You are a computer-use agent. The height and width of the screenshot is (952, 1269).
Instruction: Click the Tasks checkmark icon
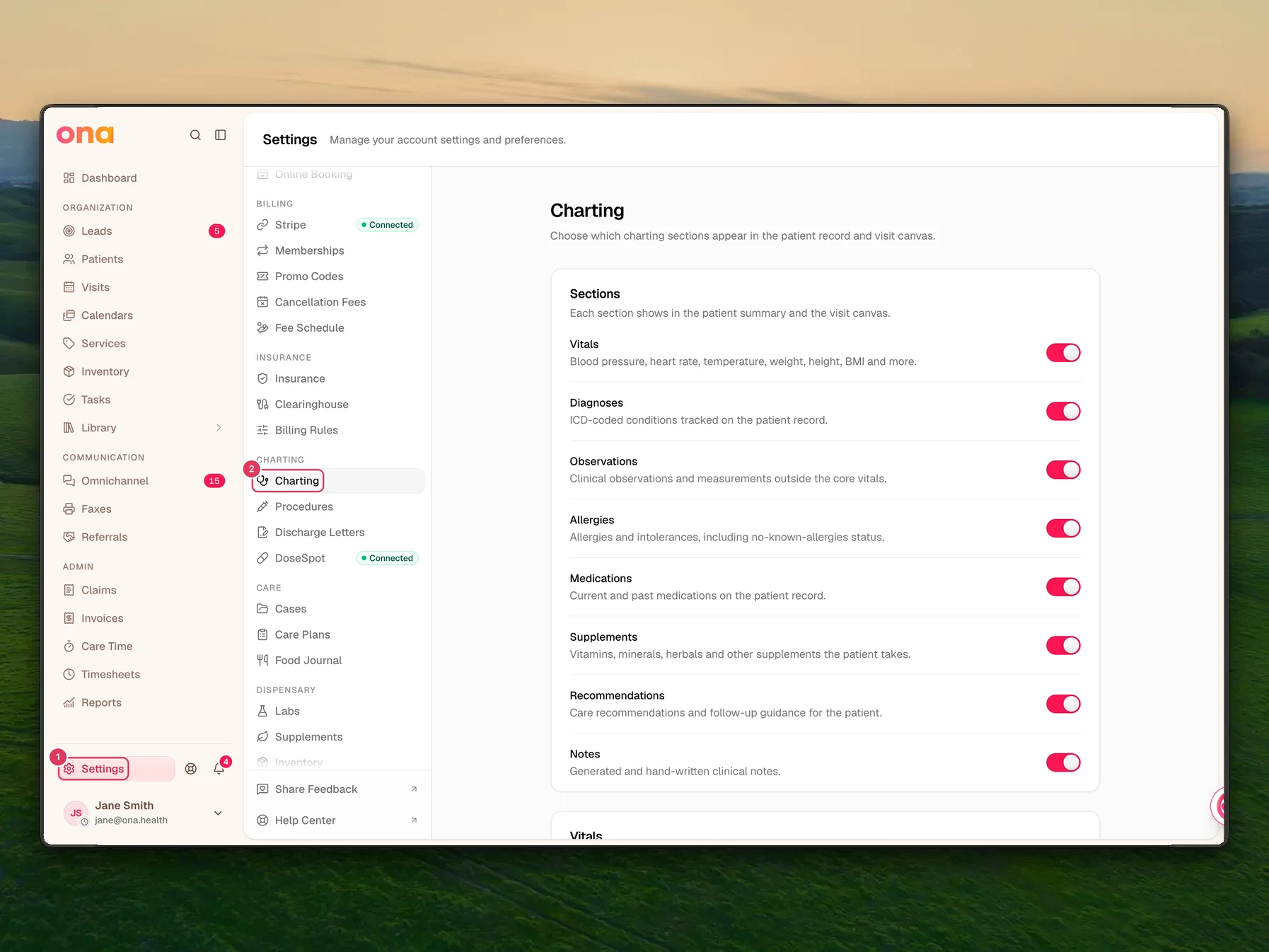point(69,400)
